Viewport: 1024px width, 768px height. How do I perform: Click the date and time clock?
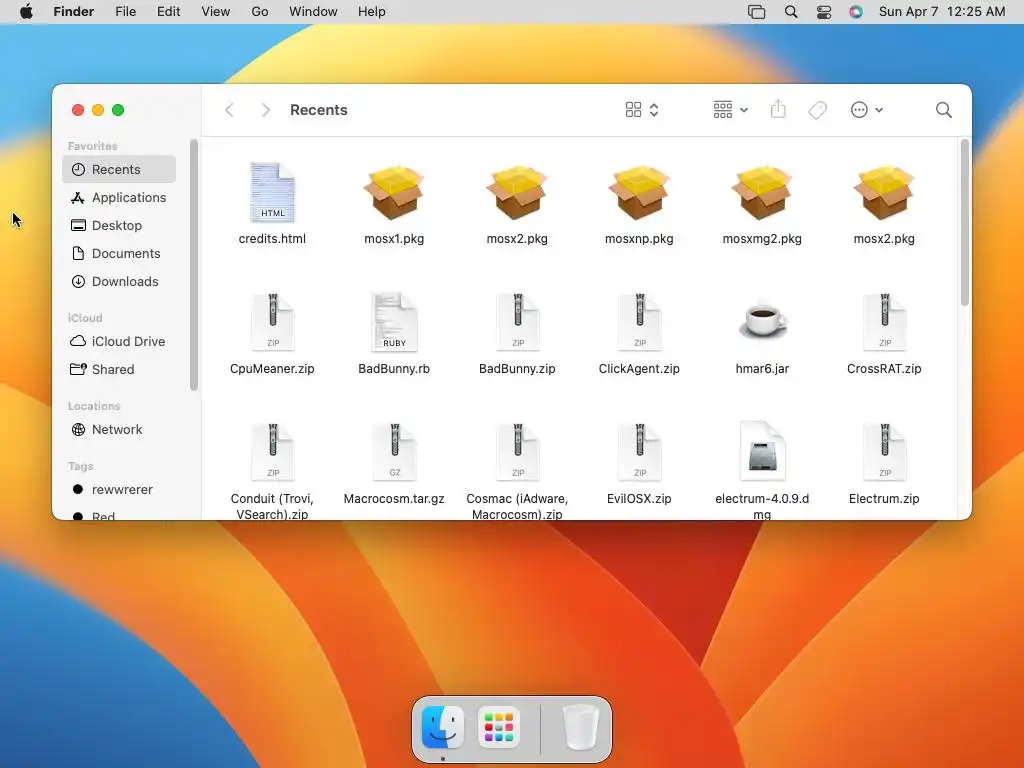(942, 12)
